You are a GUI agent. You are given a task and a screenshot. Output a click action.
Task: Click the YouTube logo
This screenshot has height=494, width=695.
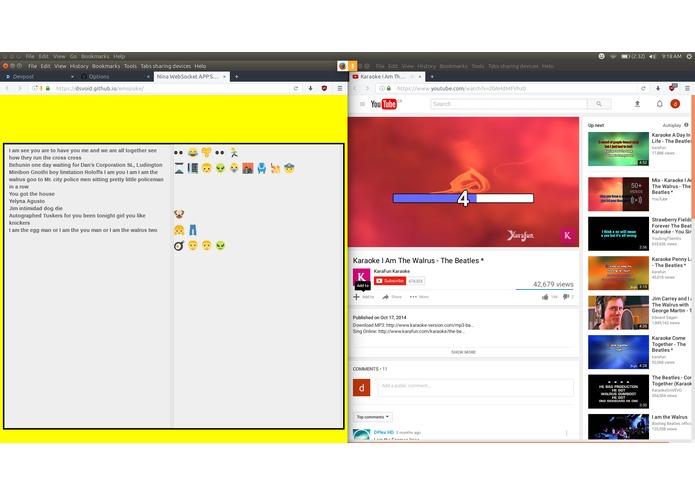coord(383,104)
